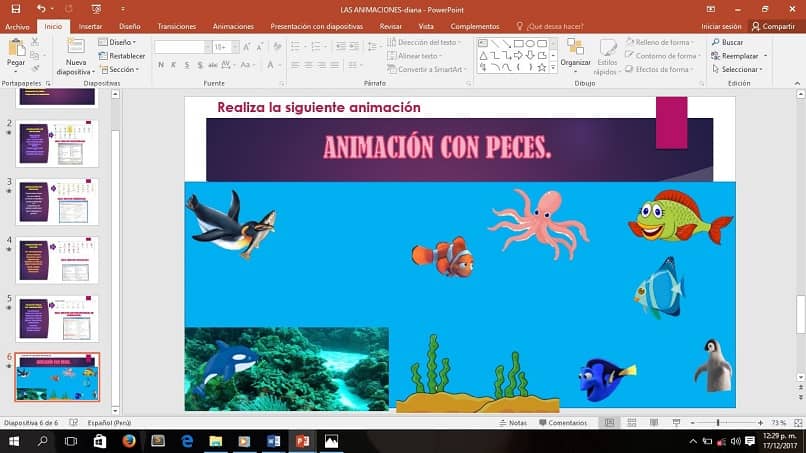Select the star shape in shapes gallery

coord(542,67)
